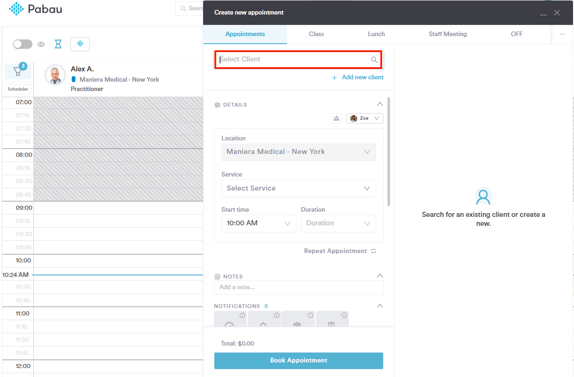The width and height of the screenshot is (574, 377).
Task: Toggle the calendar switch at top left
Action: pyautogui.click(x=22, y=44)
